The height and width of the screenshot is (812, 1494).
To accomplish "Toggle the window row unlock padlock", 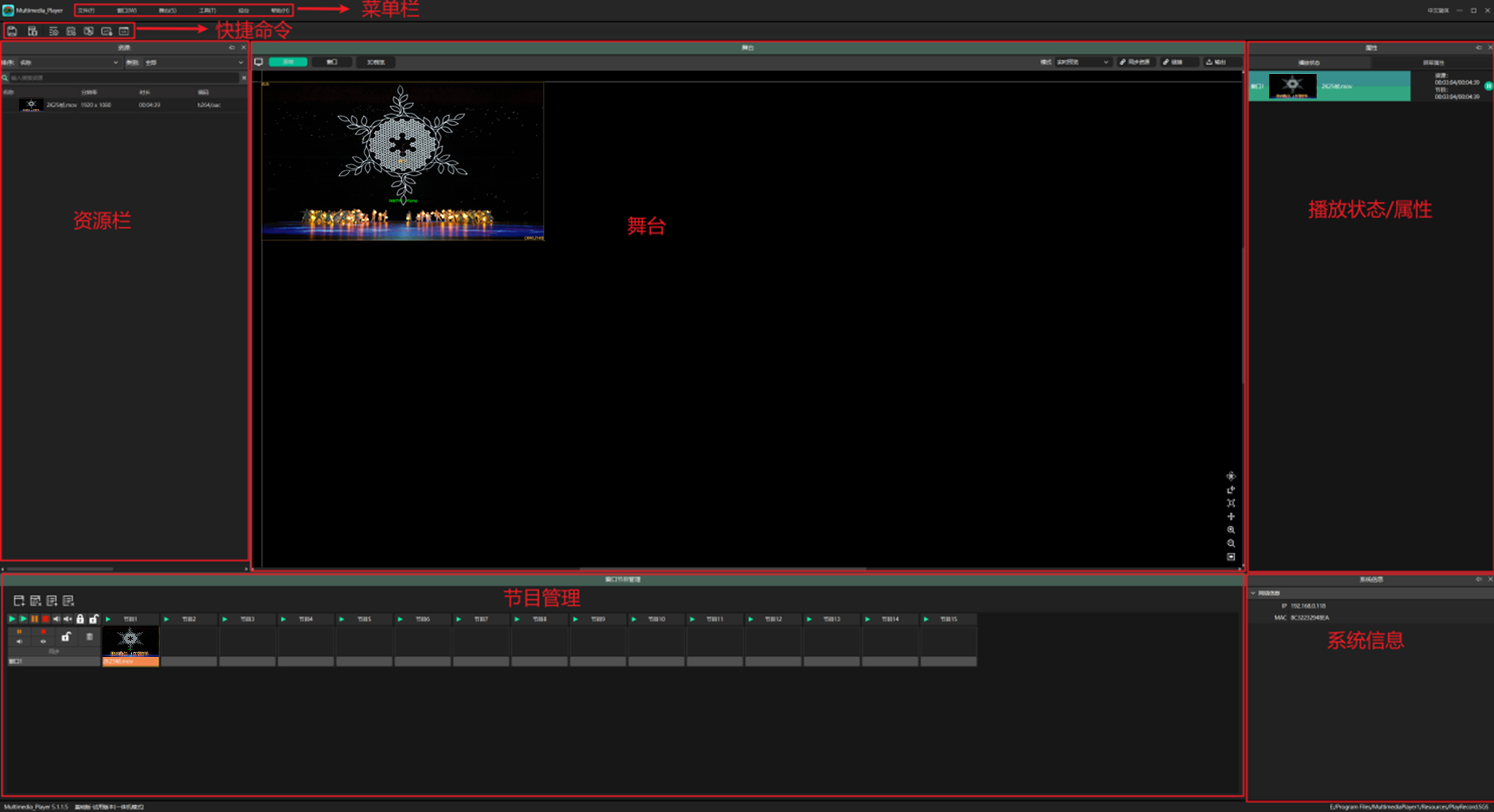I will (66, 637).
